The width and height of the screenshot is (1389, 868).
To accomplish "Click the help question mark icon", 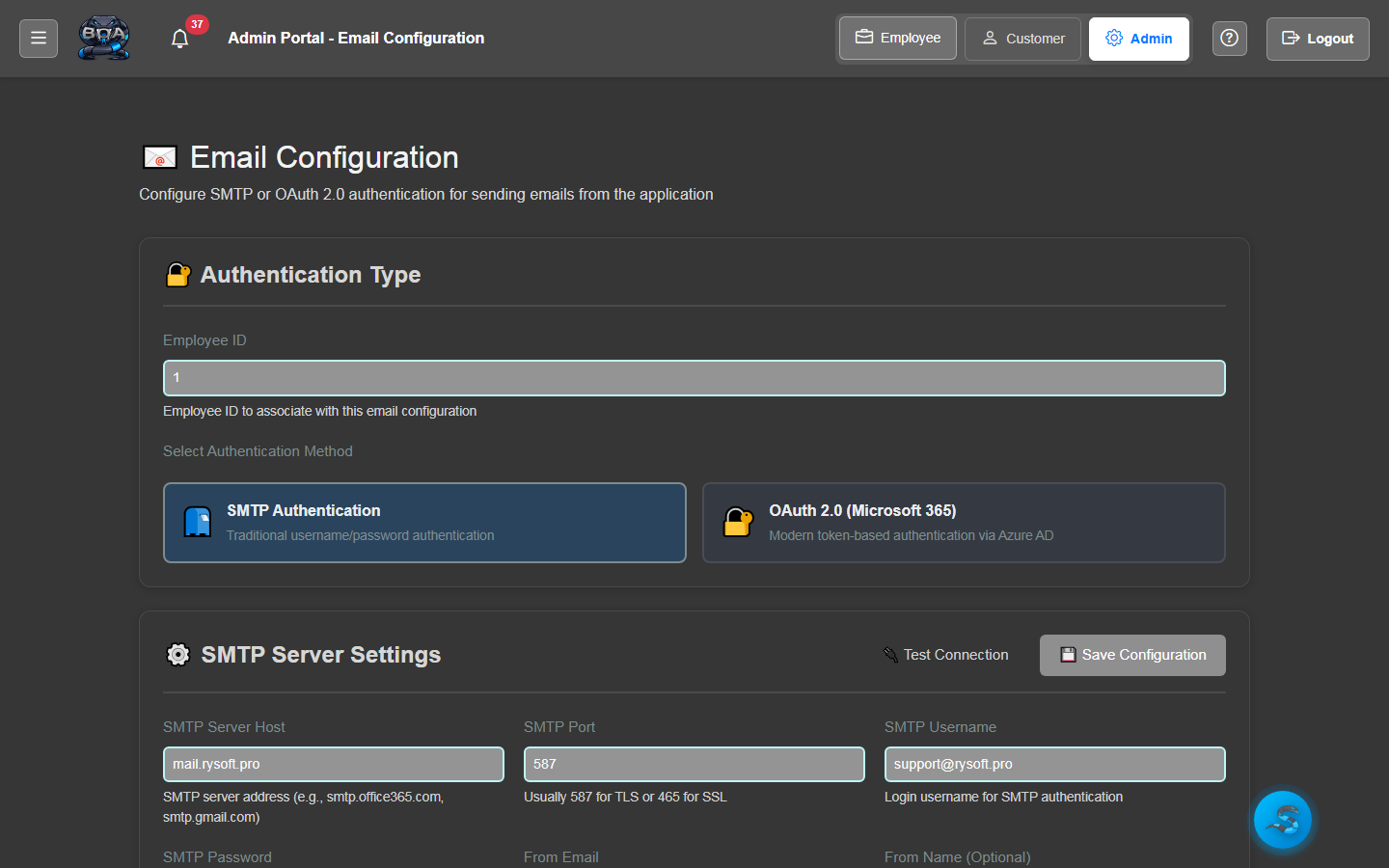I will (1229, 39).
